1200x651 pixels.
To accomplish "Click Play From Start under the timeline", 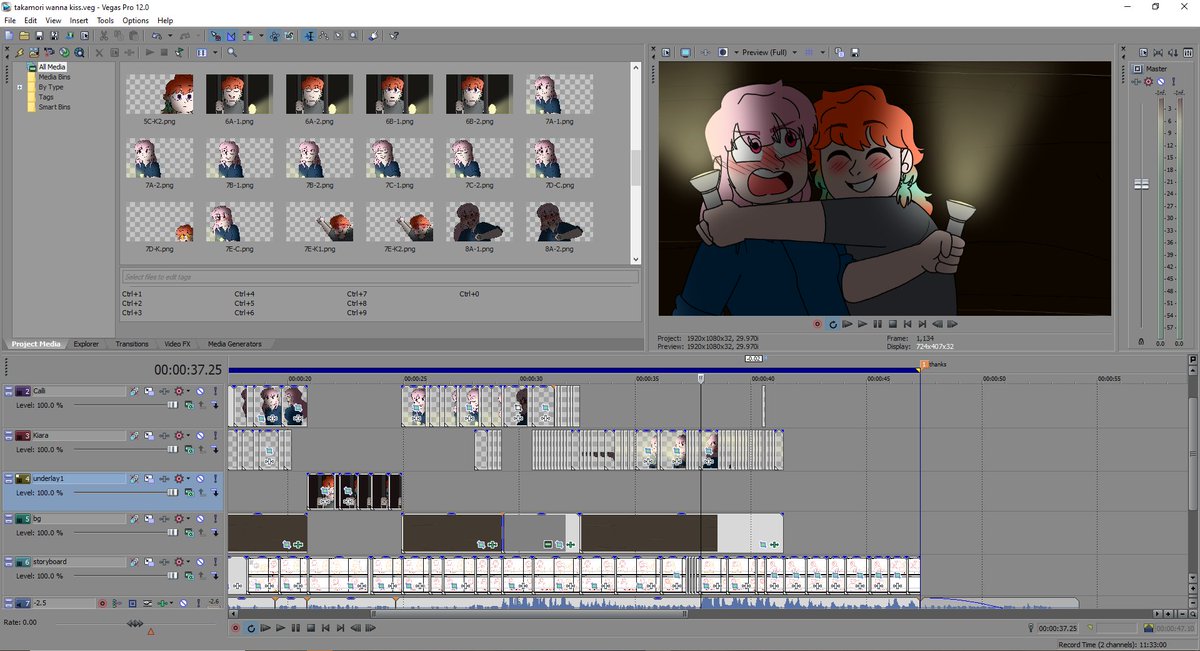I will pos(265,628).
